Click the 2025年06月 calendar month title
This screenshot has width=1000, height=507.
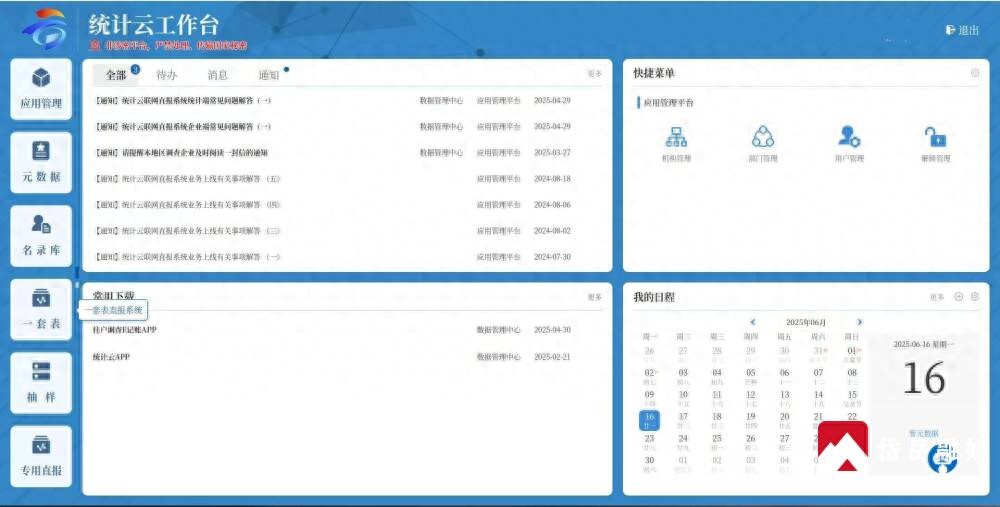point(805,322)
